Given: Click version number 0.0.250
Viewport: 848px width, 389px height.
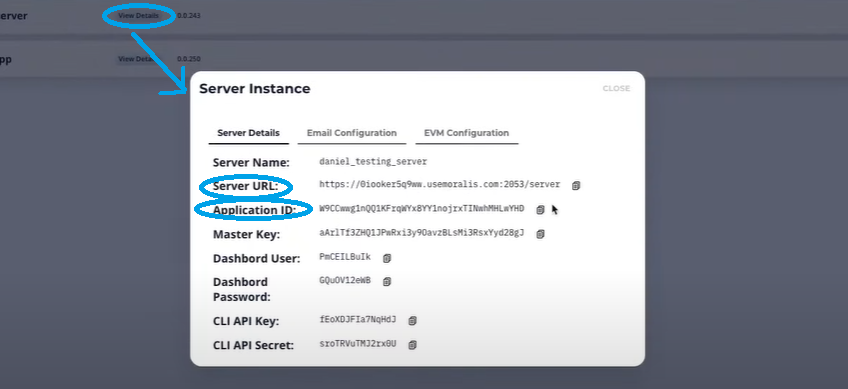Looking at the screenshot, I should [189, 59].
